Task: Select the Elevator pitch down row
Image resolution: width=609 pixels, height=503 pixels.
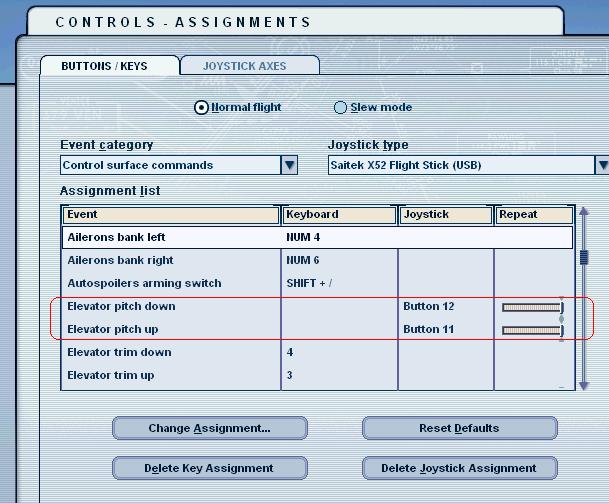Action: [x=317, y=306]
